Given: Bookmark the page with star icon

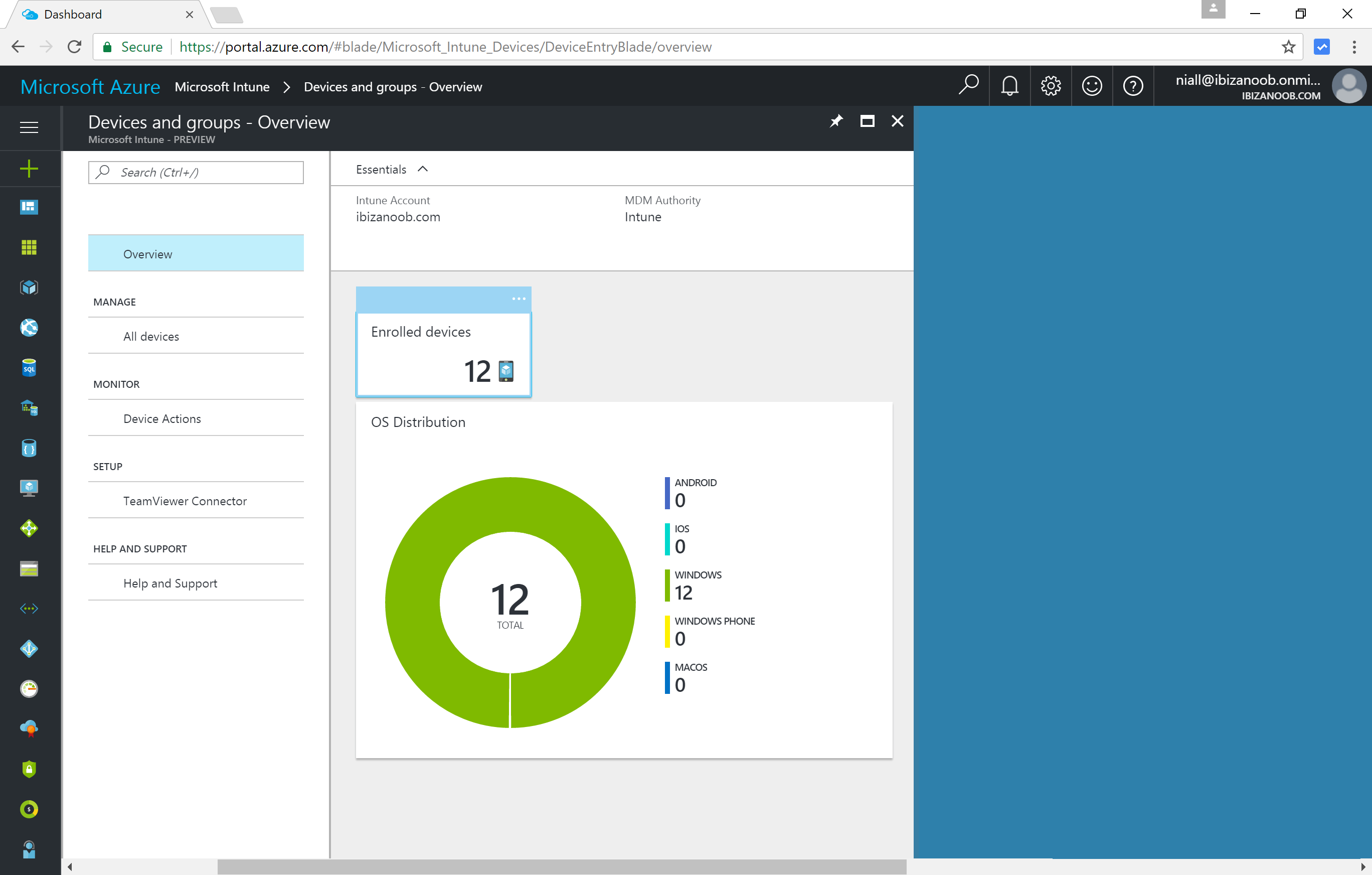Looking at the screenshot, I should (1288, 47).
